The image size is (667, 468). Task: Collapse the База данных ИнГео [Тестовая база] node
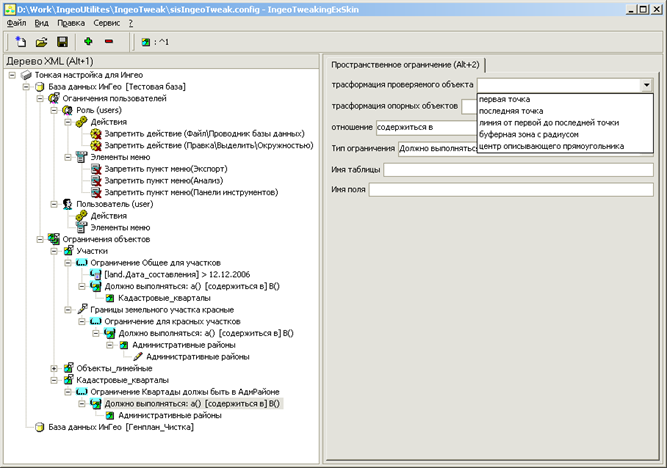pyautogui.click(x=26, y=87)
